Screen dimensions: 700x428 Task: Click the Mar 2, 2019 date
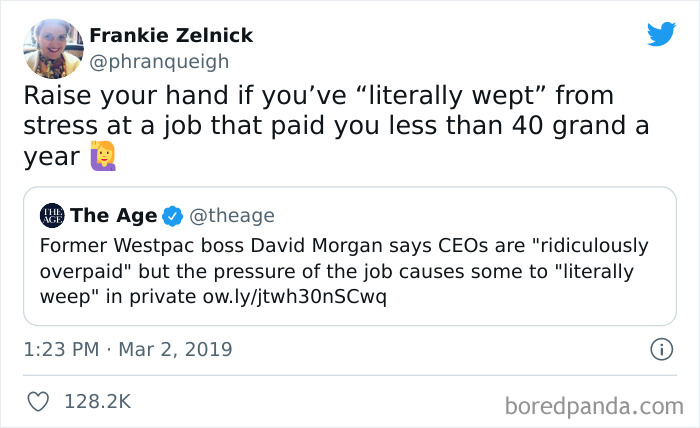(x=176, y=350)
